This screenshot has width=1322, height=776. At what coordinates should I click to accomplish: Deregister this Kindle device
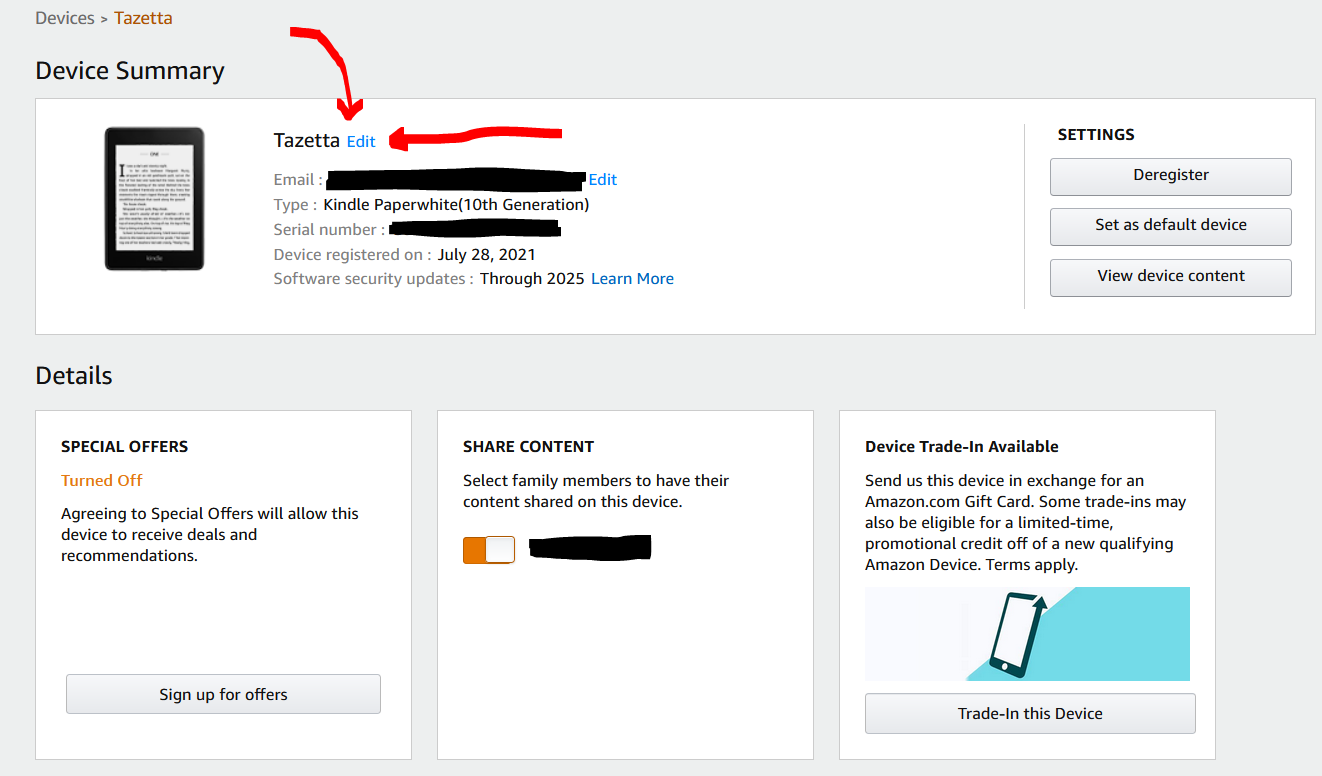[1171, 177]
